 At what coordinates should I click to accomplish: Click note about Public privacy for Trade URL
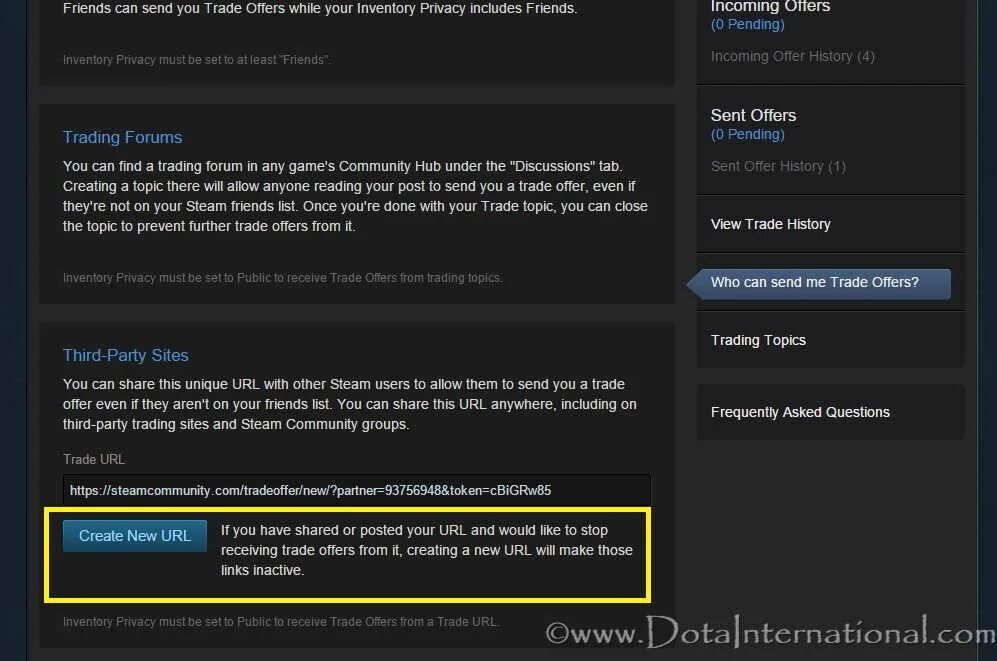click(x=280, y=622)
